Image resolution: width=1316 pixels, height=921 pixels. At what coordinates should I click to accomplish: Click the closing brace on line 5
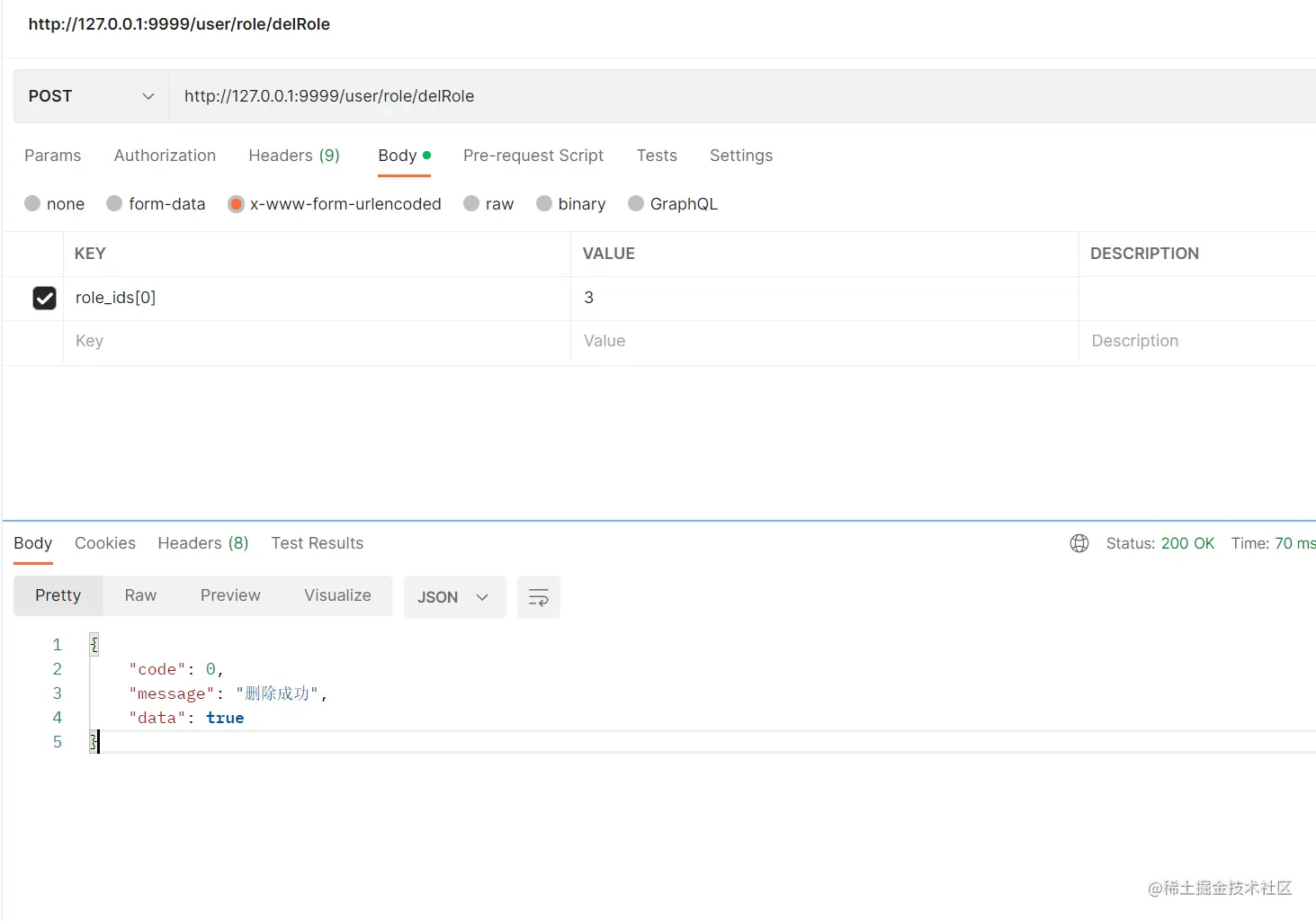94,742
